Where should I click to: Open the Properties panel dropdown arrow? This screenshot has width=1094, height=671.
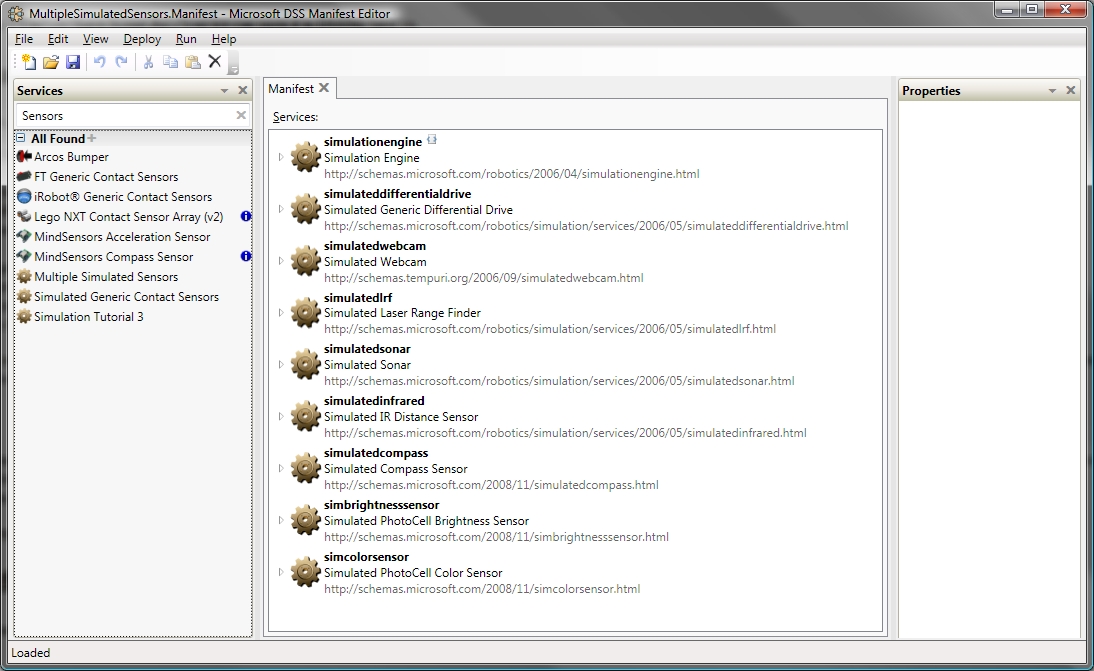(x=1052, y=91)
